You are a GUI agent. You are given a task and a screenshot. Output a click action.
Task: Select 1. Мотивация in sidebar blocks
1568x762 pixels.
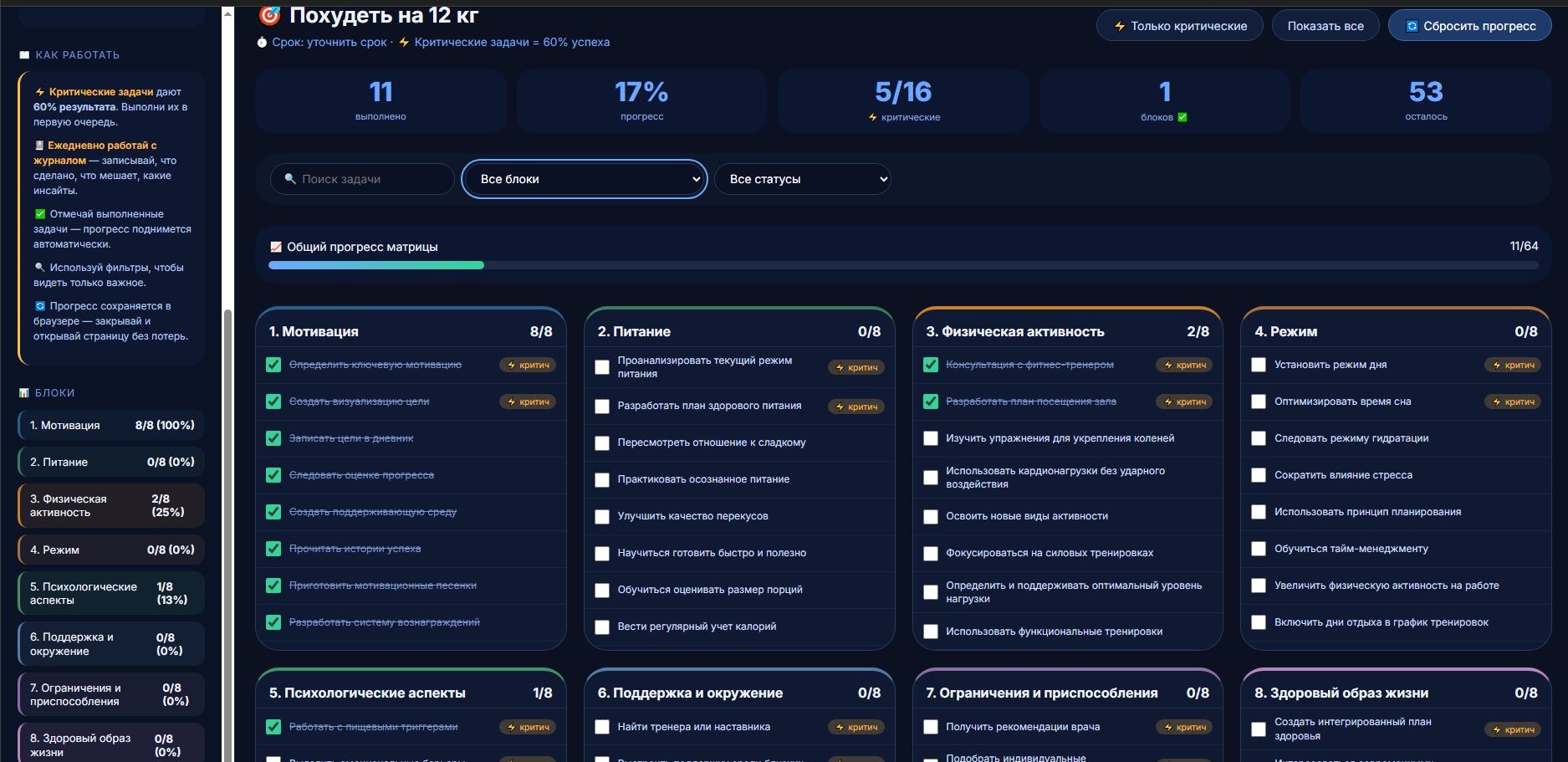coord(111,425)
